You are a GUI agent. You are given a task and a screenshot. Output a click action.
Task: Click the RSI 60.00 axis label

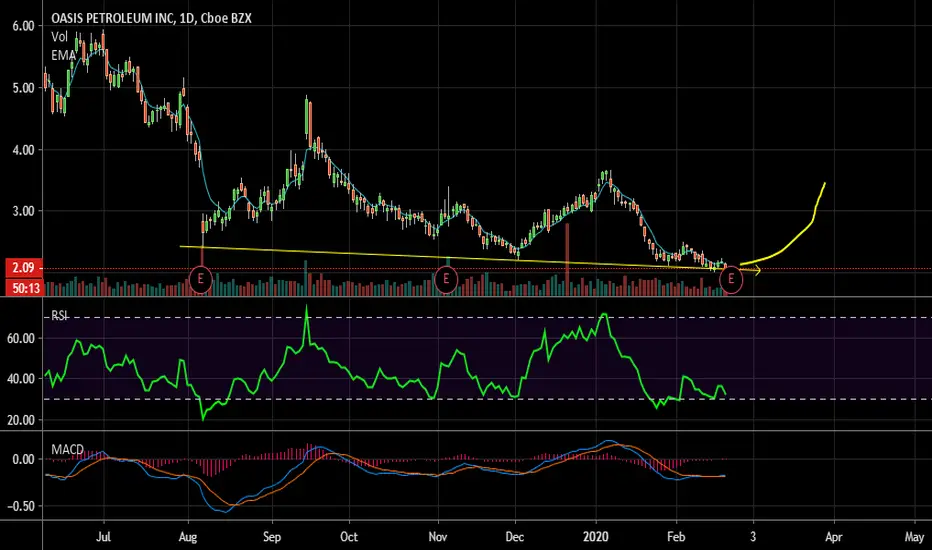[x=21, y=338]
